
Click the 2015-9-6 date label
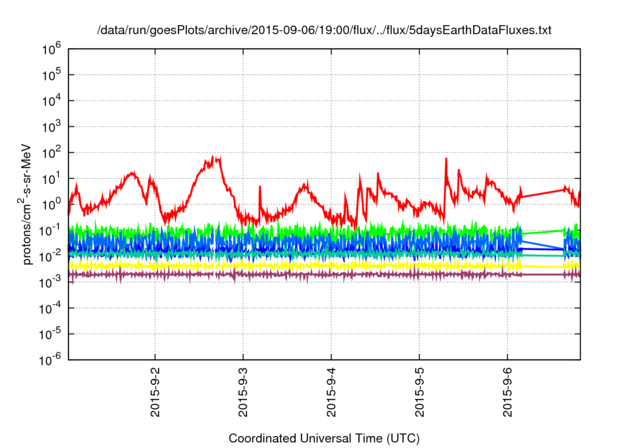pos(507,392)
